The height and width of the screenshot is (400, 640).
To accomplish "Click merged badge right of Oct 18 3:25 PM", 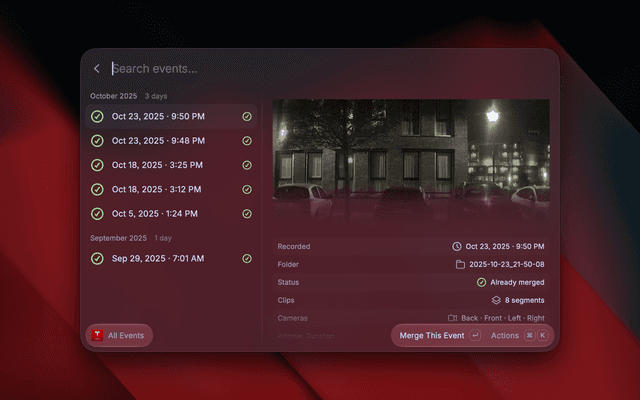I will point(247,165).
